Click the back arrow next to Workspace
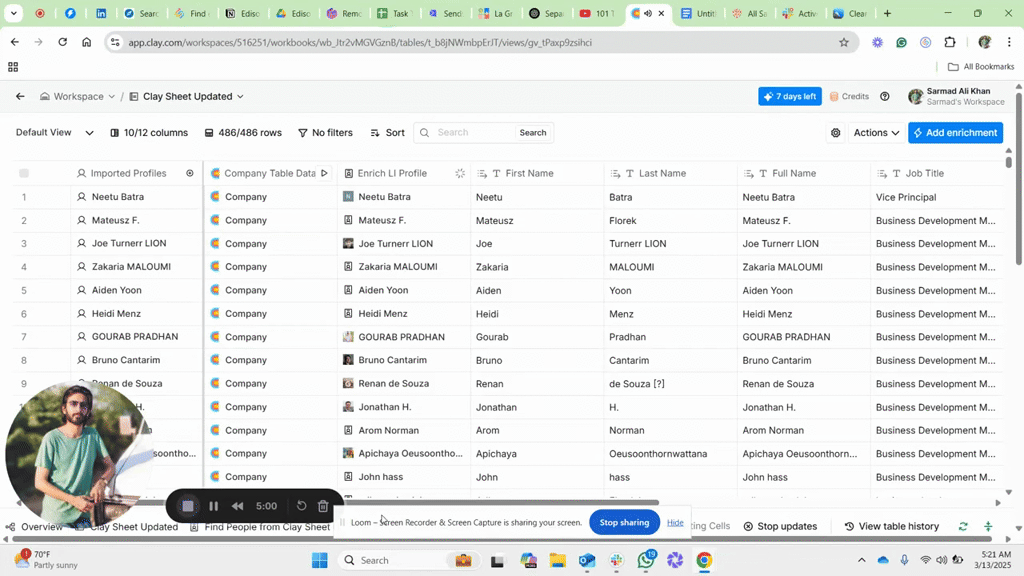The width and height of the screenshot is (1024, 576). tap(20, 96)
